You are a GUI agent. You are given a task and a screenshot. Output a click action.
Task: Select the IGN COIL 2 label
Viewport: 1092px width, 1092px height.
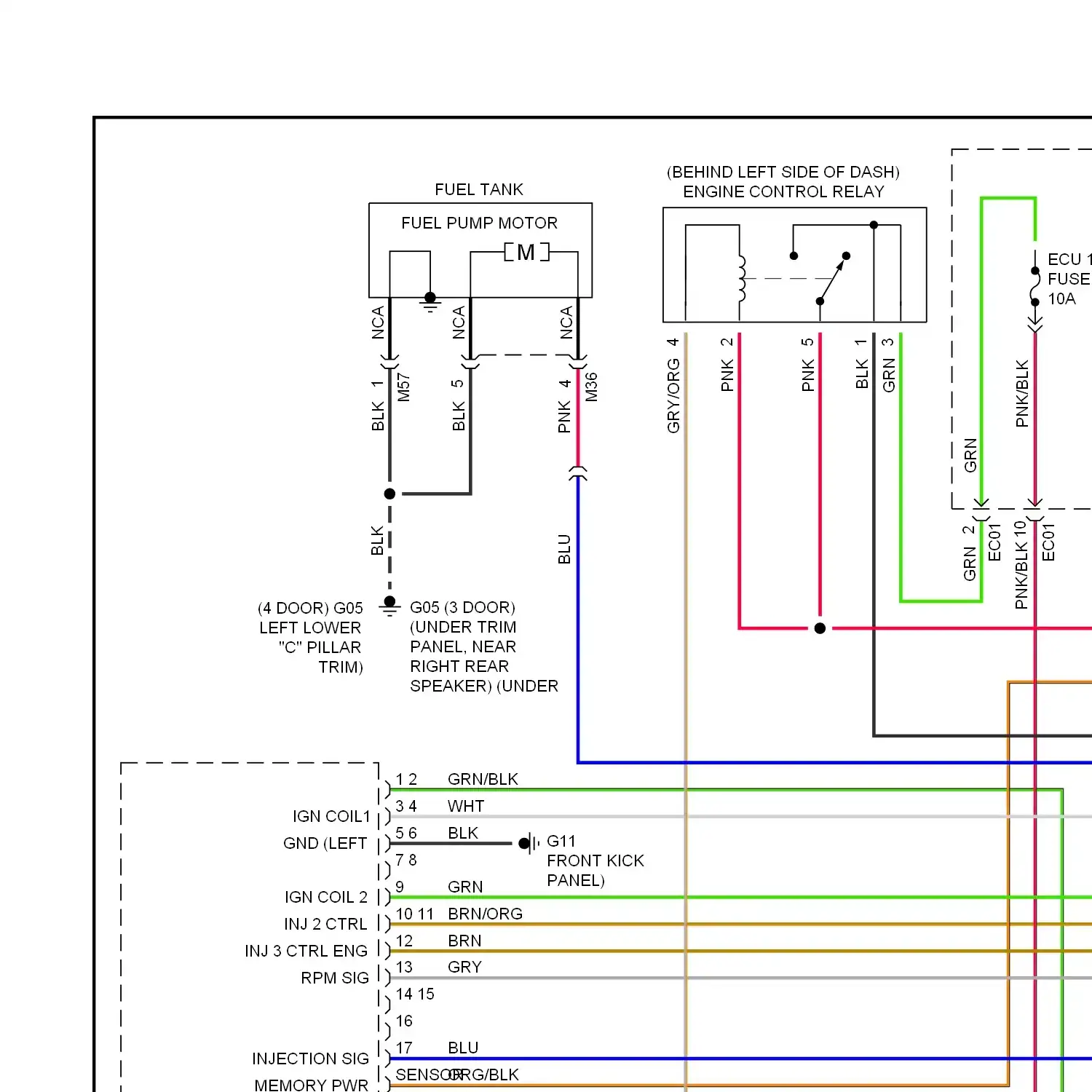pyautogui.click(x=326, y=897)
